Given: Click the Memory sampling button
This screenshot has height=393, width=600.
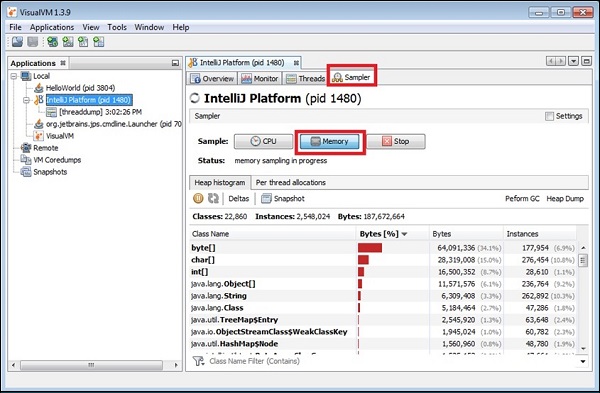Looking at the screenshot, I should [329, 141].
